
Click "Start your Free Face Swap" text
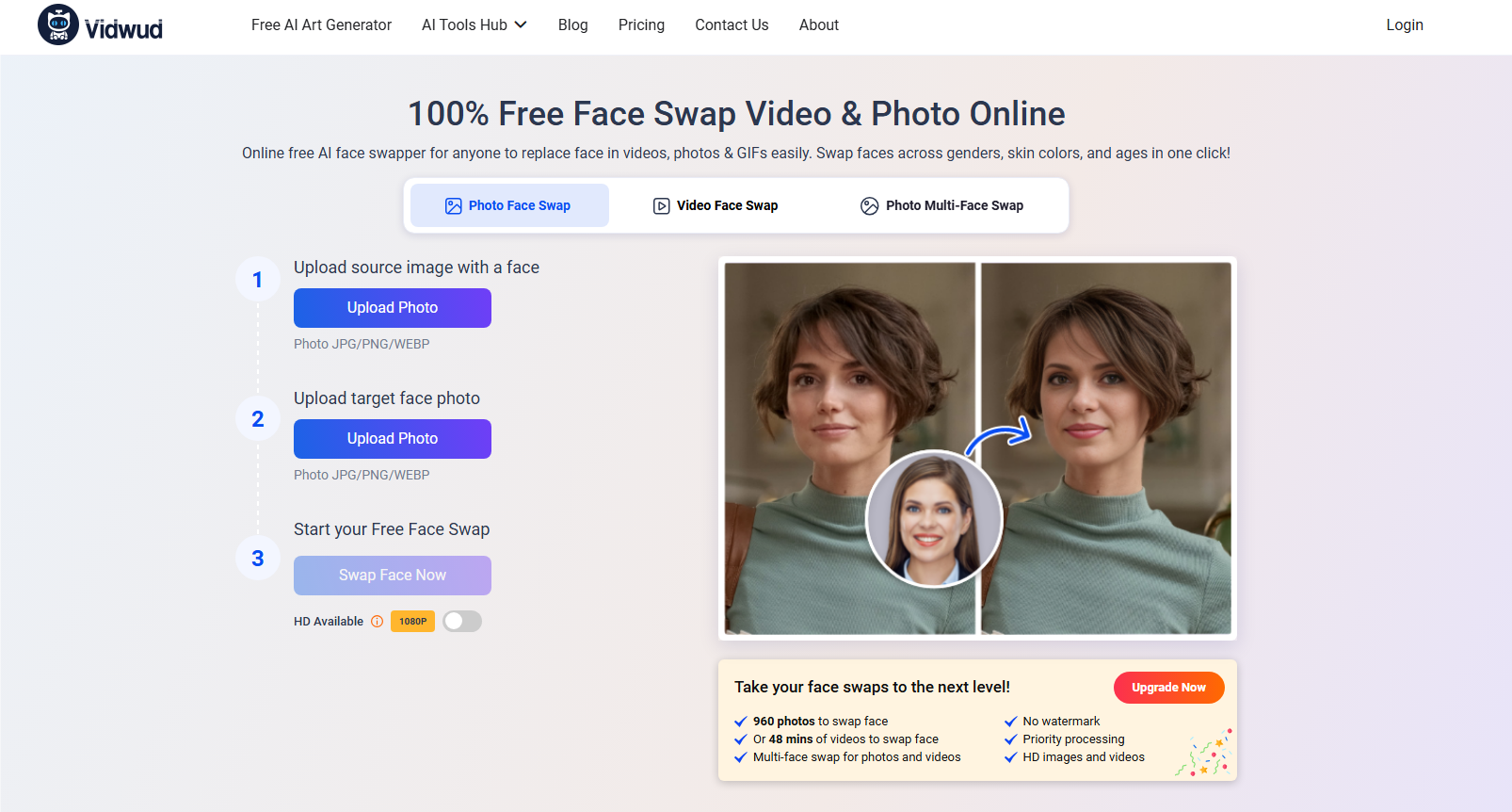click(x=392, y=529)
